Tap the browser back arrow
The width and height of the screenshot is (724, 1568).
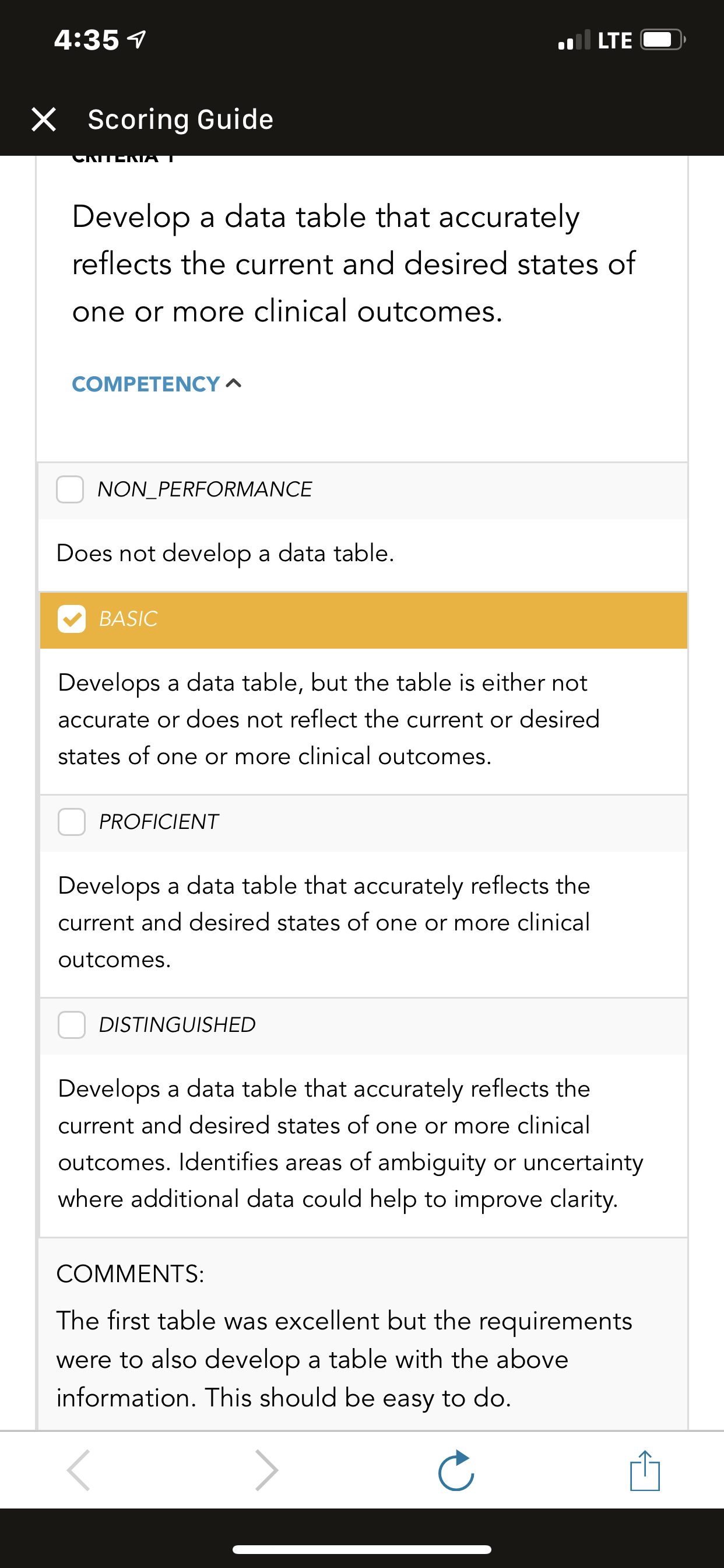pos(79,1470)
